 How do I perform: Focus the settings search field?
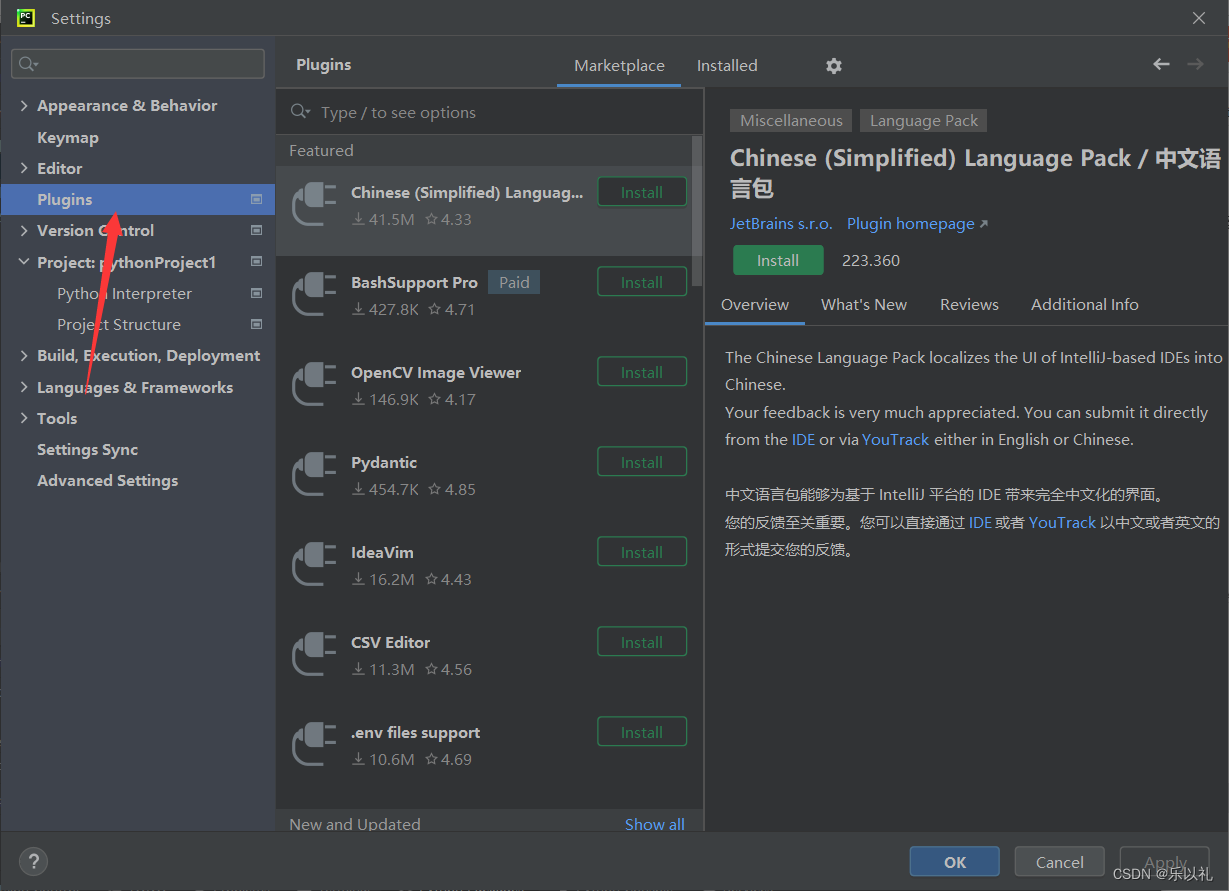pos(138,64)
